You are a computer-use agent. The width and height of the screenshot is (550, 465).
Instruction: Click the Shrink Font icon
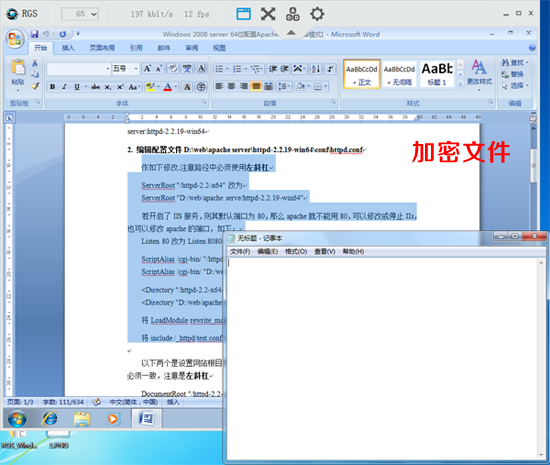click(x=159, y=69)
